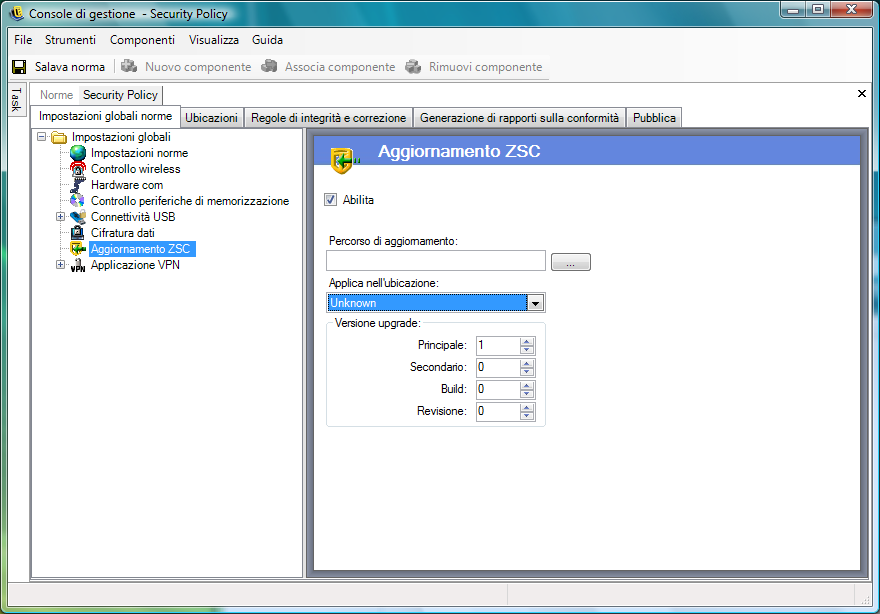Click the Controllo periferiche di memorizzazione disc icon
880x614 pixels.
click(78, 201)
